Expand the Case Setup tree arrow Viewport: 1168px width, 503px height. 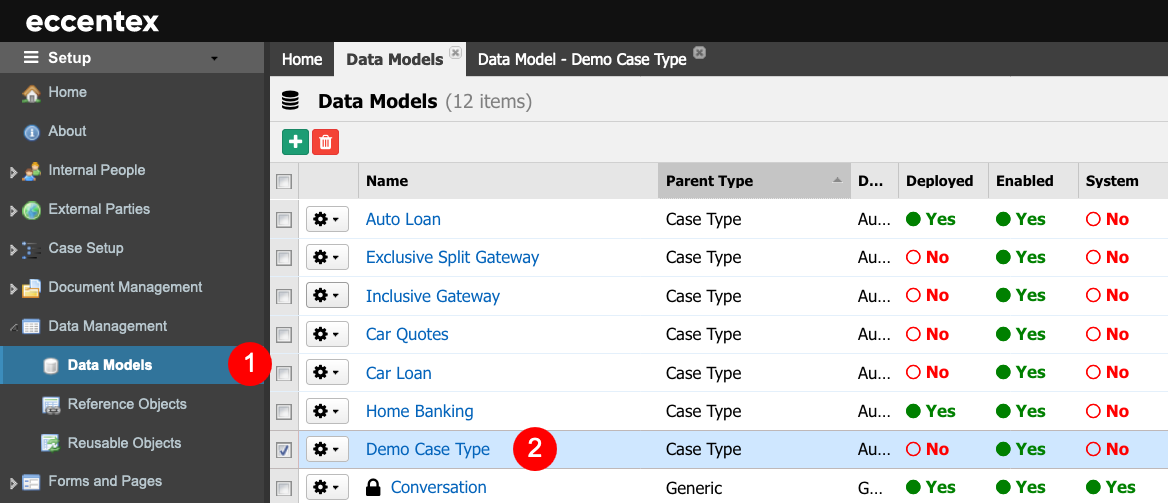(x=13, y=250)
